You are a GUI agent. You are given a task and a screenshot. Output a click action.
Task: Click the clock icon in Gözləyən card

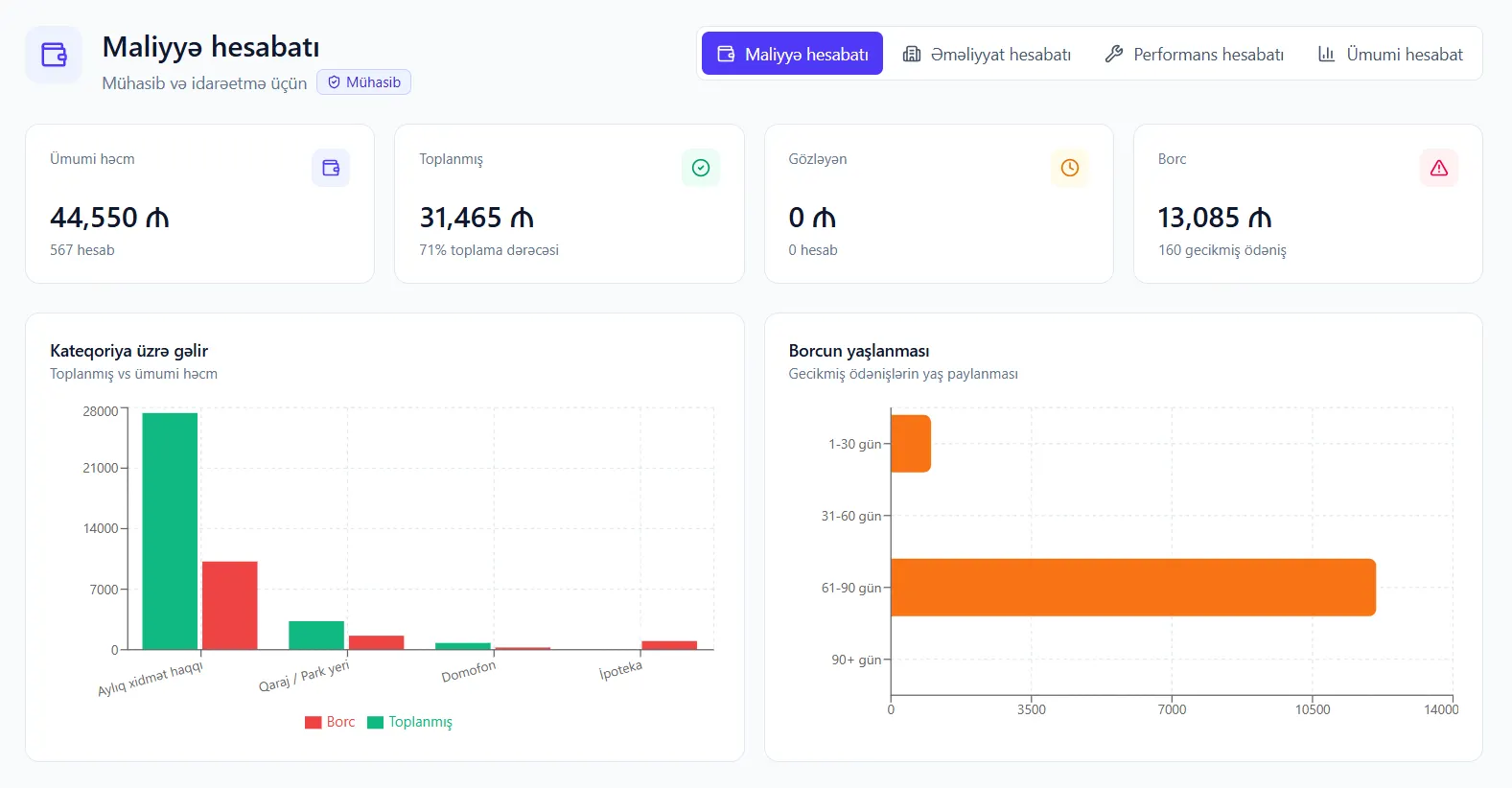(x=1070, y=168)
